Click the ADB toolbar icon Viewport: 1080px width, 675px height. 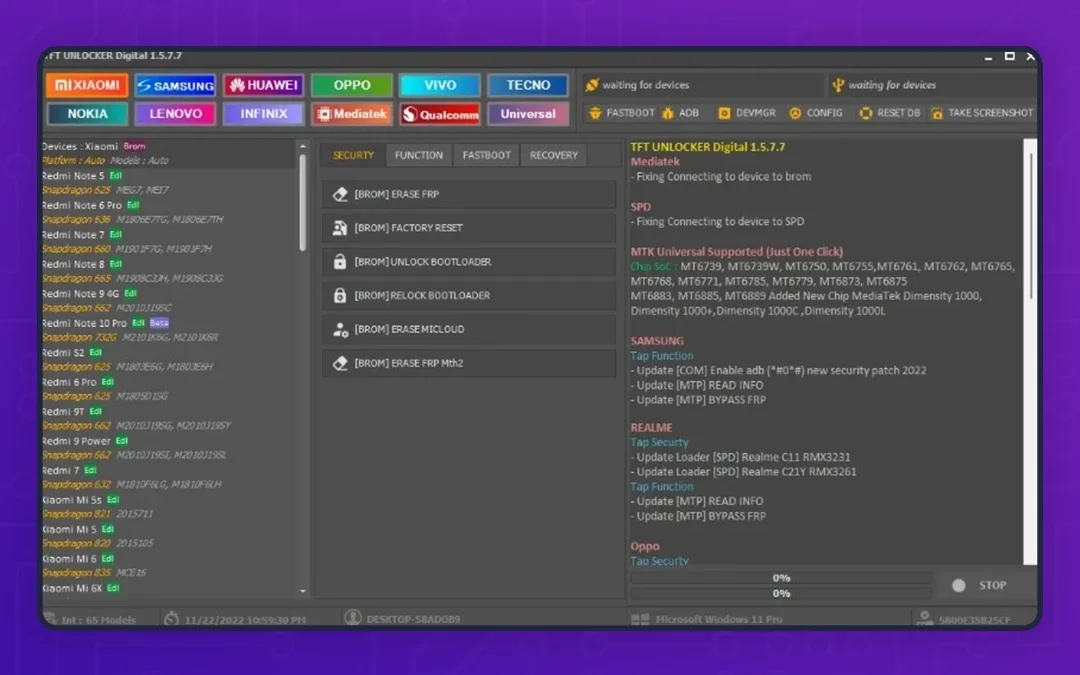[667, 113]
